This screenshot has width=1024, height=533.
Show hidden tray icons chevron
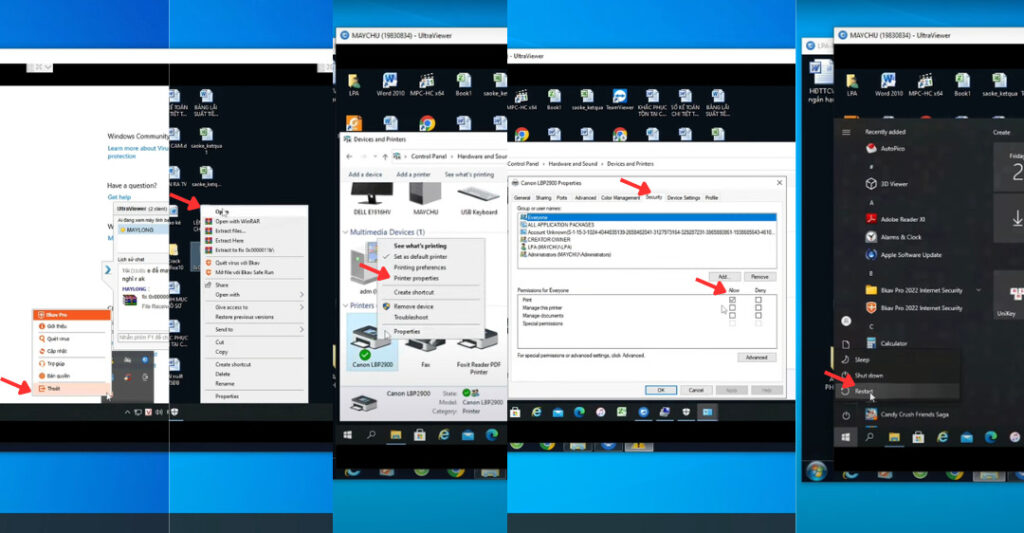[x=128, y=412]
